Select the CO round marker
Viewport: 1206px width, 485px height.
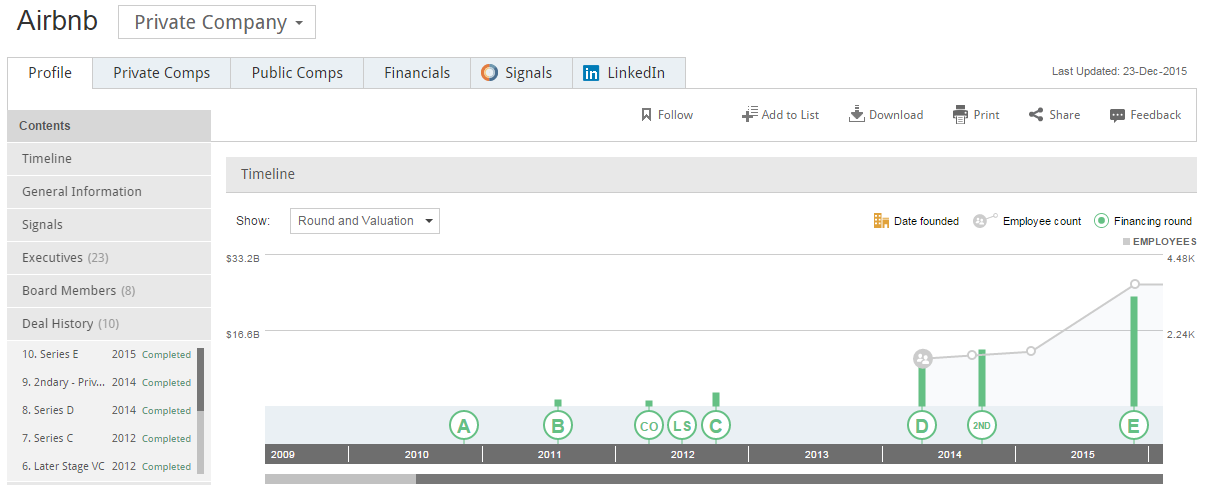click(649, 426)
